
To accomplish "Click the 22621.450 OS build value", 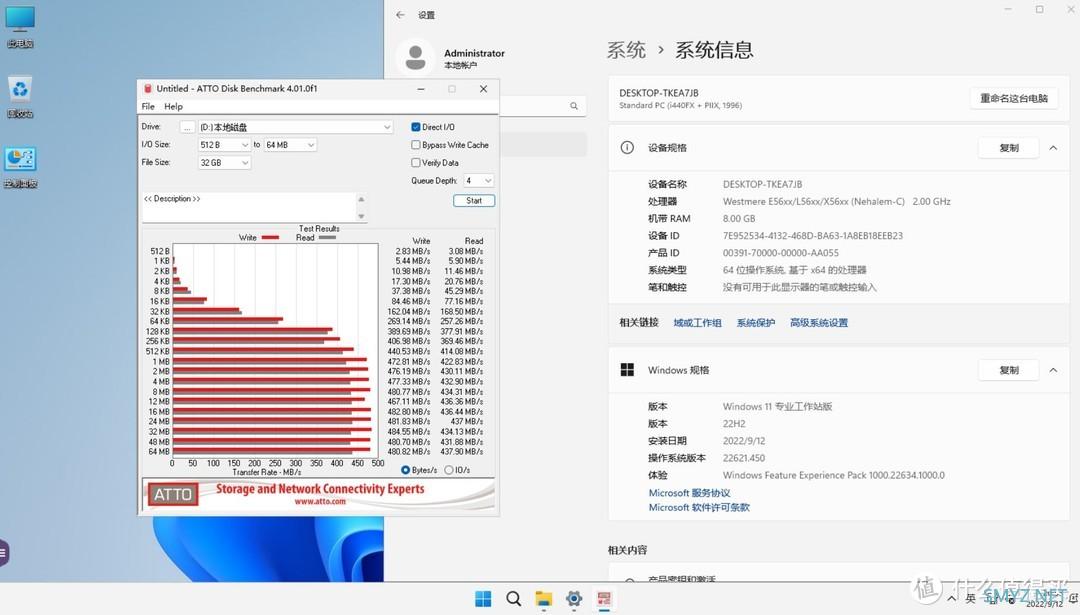I will click(743, 458).
